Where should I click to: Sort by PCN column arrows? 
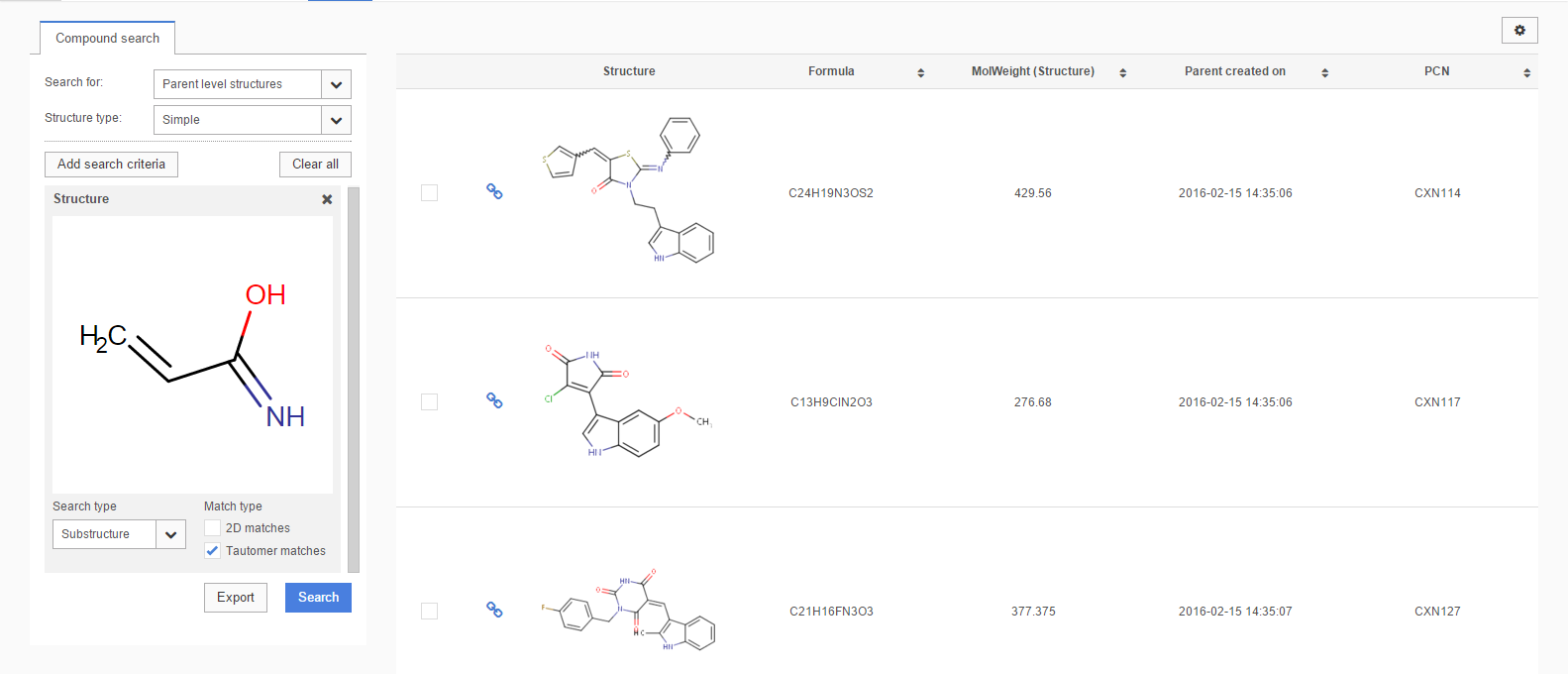click(1526, 72)
